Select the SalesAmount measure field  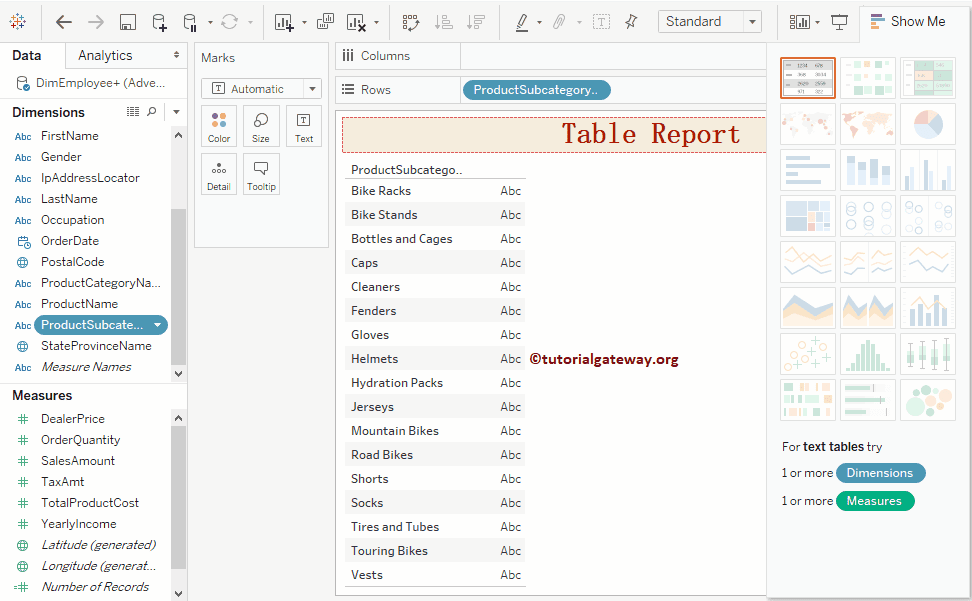click(x=78, y=461)
